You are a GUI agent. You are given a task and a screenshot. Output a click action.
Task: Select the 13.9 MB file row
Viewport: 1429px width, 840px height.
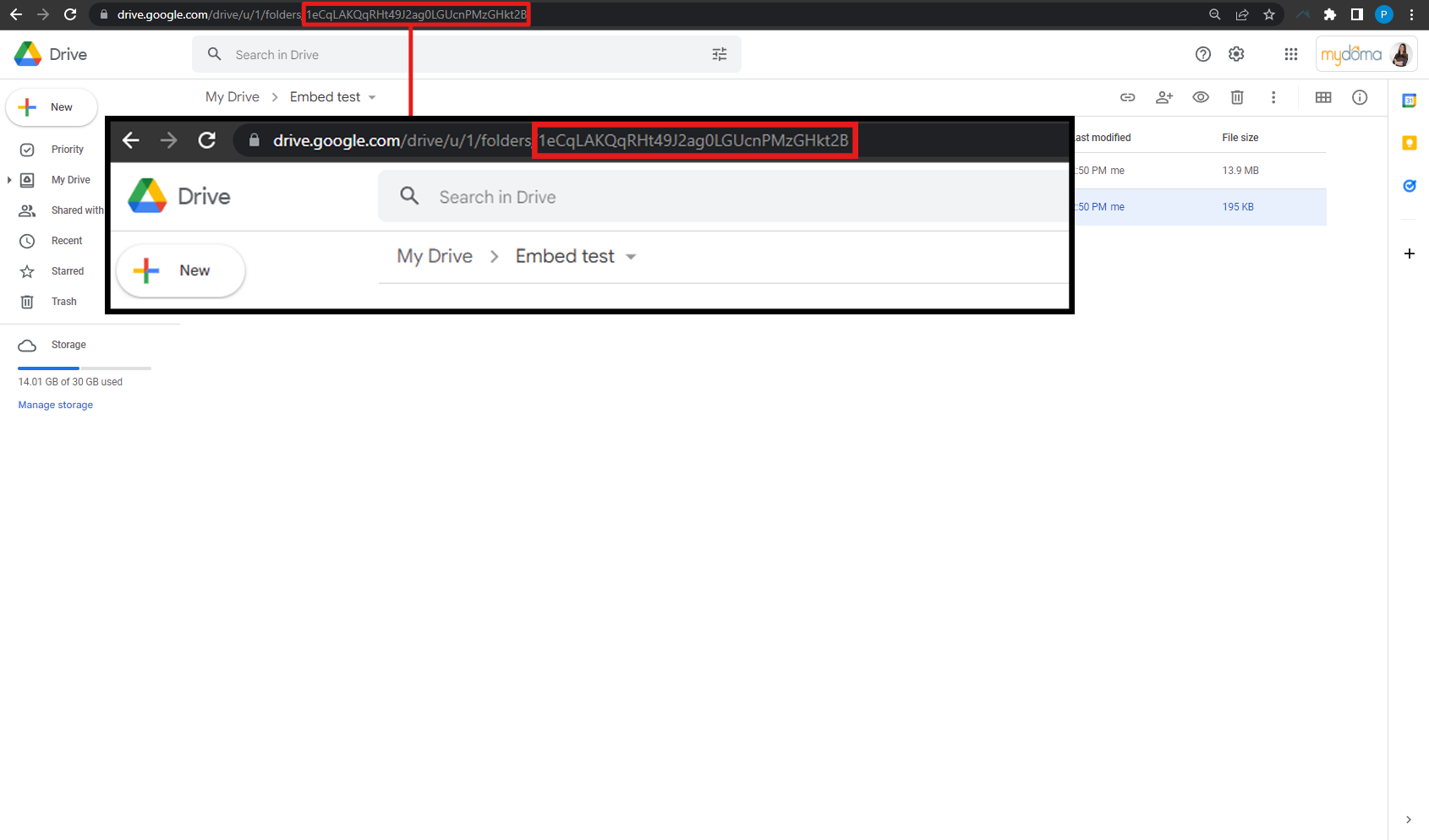click(x=1200, y=171)
